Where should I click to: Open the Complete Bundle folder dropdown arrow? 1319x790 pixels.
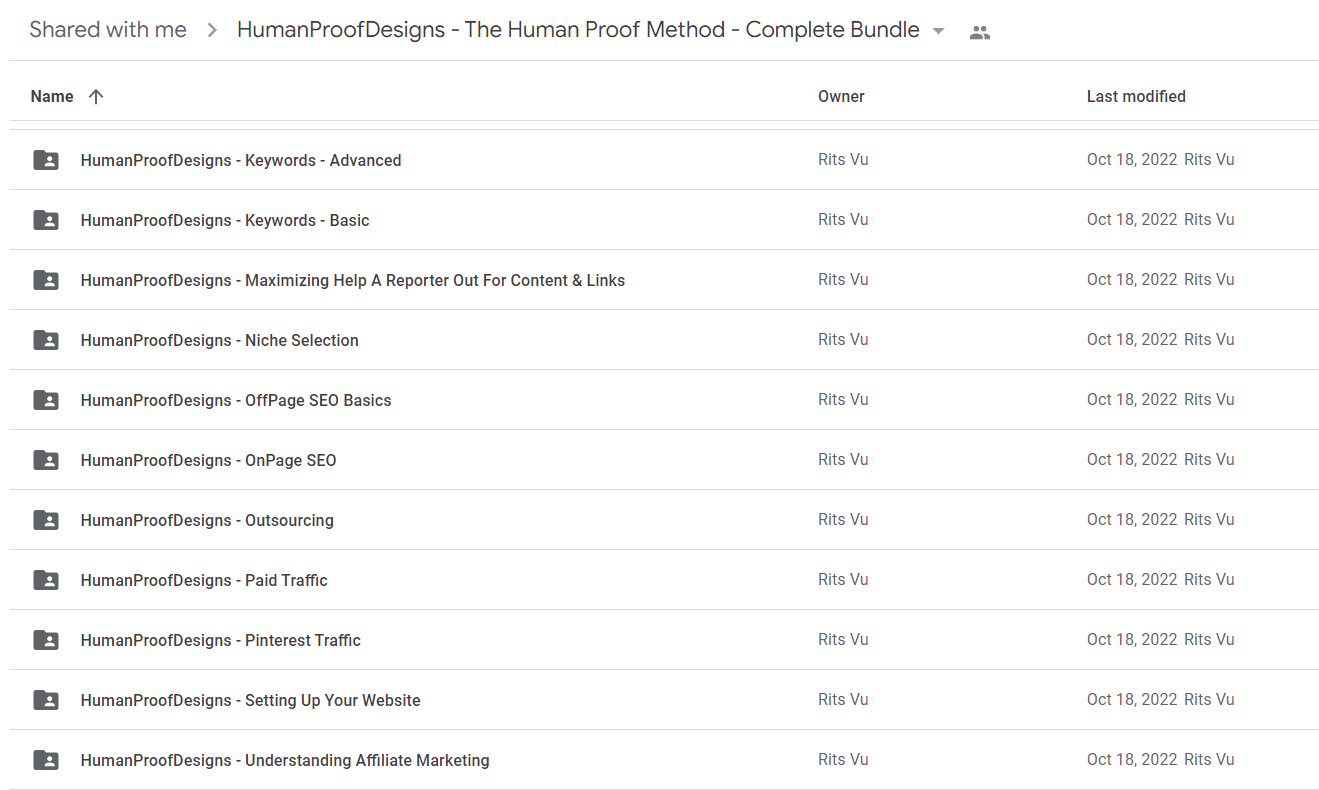tap(938, 31)
